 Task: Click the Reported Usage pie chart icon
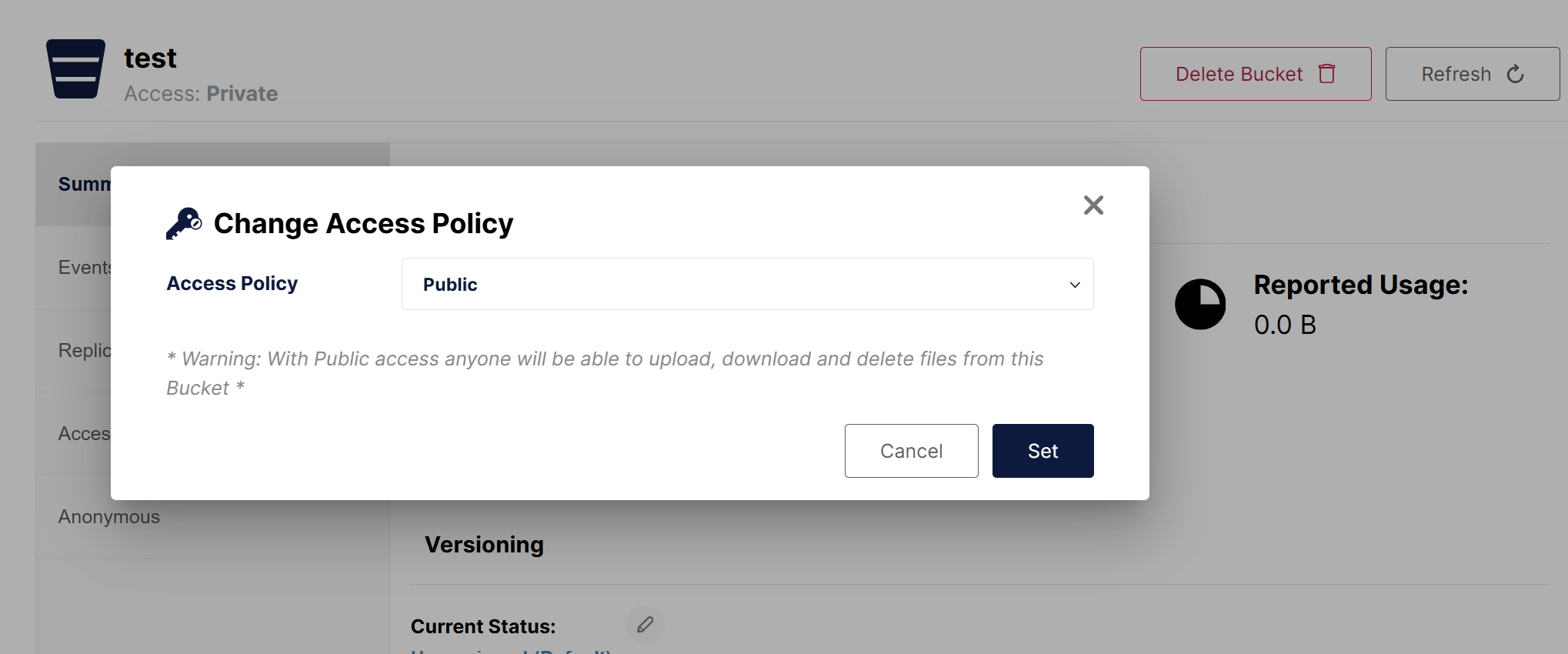[x=1199, y=305]
